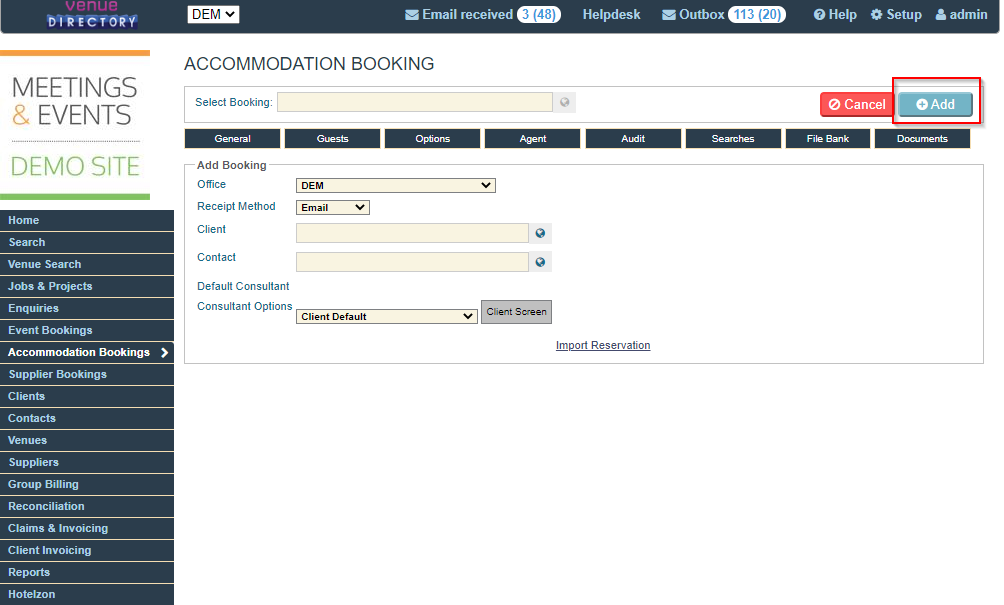The image size is (1004, 605).
Task: Open the Receipt Method dropdown
Action: 332,207
